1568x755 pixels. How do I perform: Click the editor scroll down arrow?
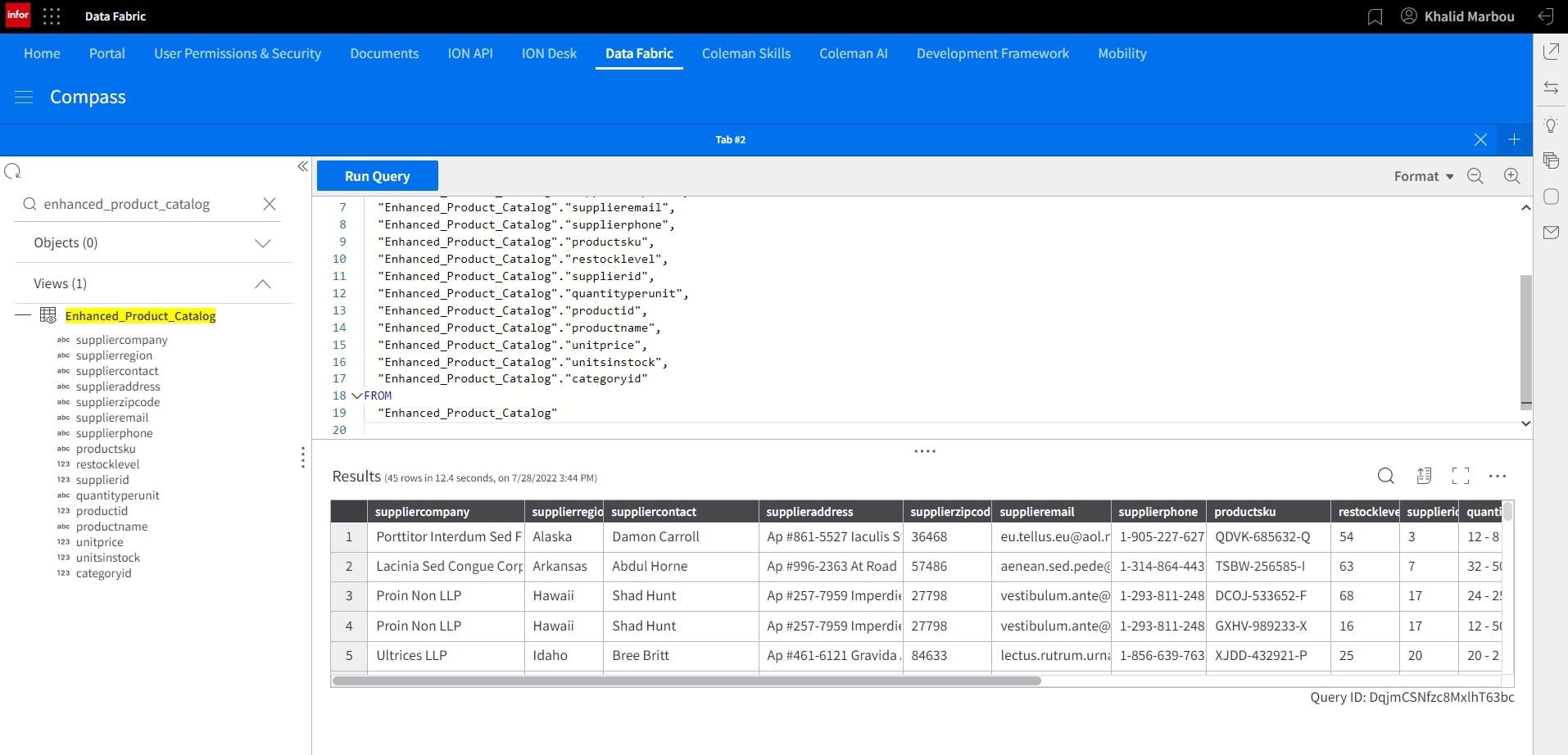click(x=1525, y=423)
